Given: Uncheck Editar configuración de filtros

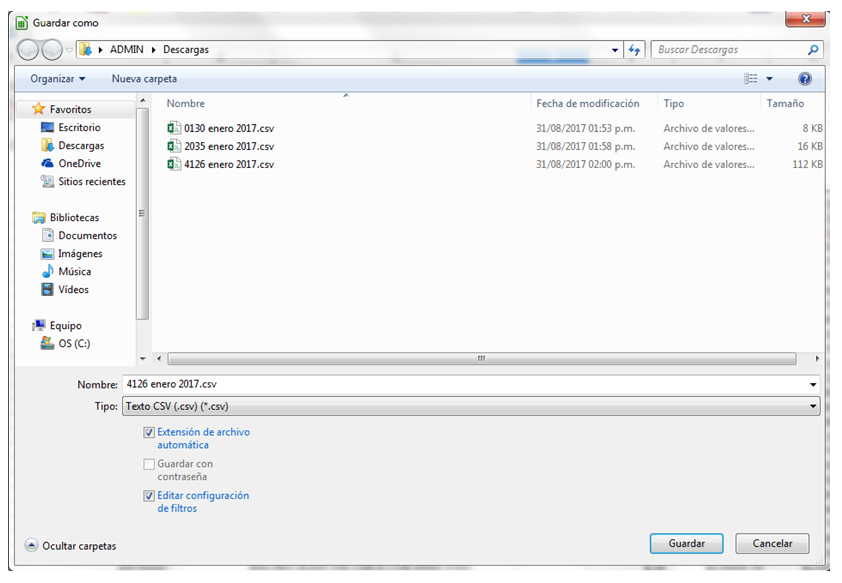Looking at the screenshot, I should tap(149, 496).
